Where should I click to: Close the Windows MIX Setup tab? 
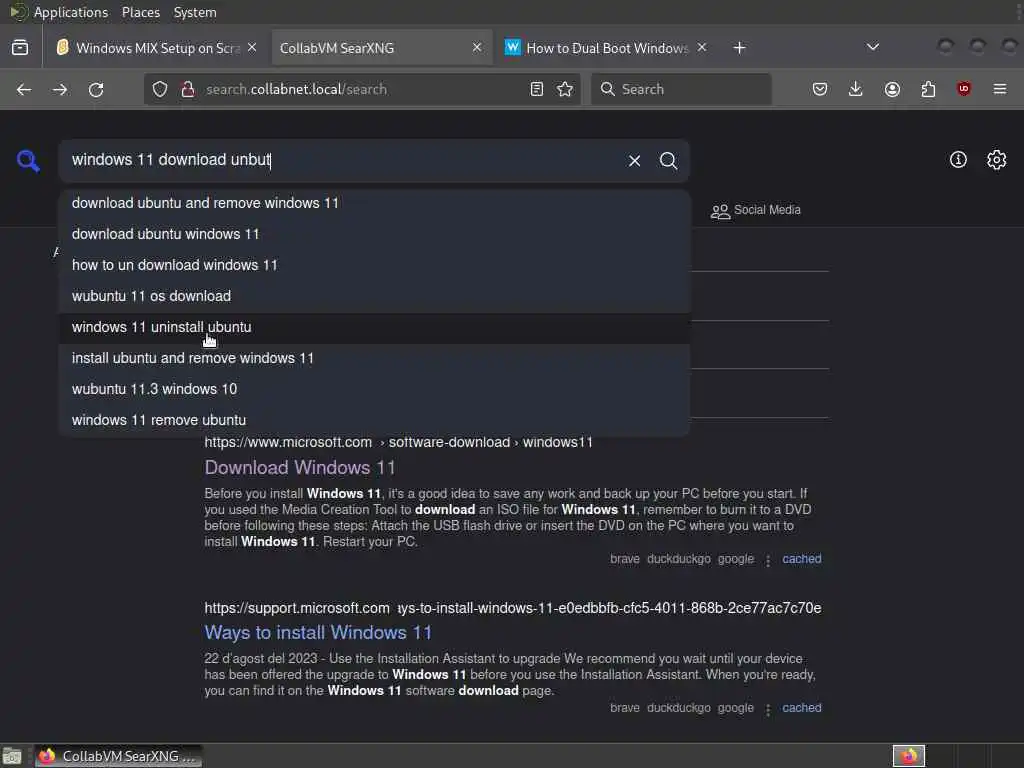252,48
